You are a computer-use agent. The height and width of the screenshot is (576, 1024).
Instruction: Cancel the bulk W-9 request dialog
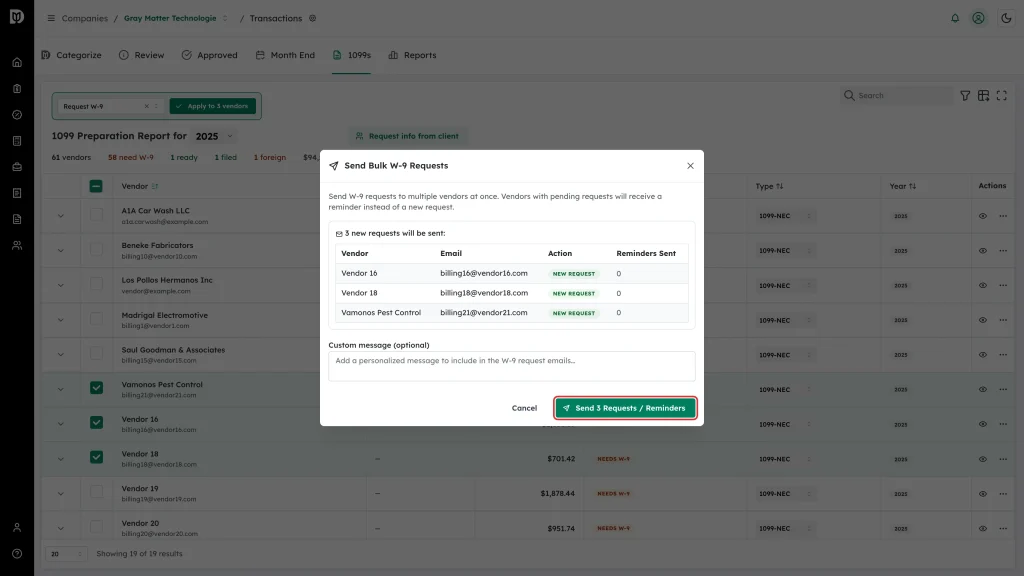pyautogui.click(x=524, y=408)
